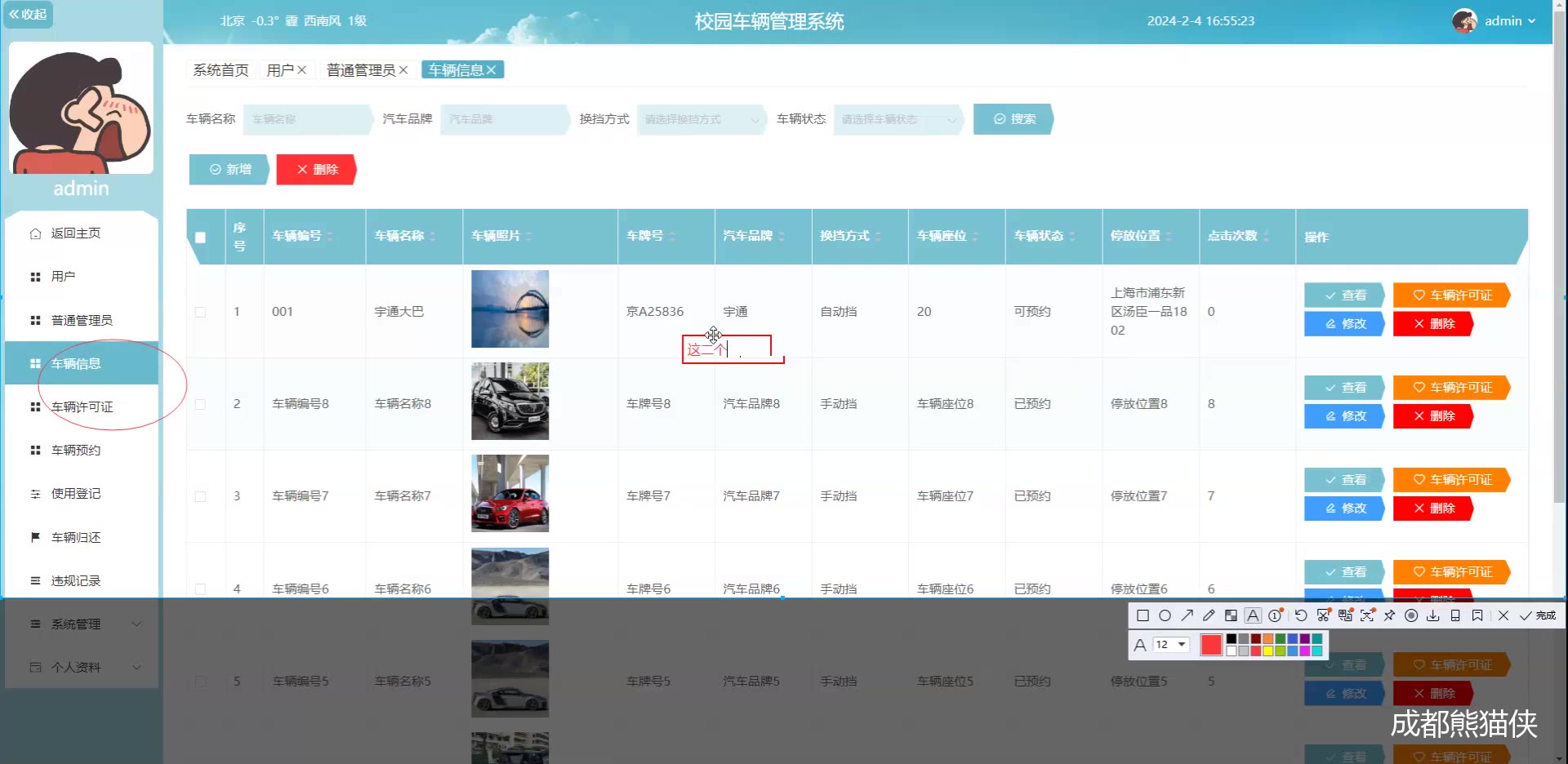Activate the mosaic blur tool
This screenshot has width=1568, height=764.
click(1231, 616)
